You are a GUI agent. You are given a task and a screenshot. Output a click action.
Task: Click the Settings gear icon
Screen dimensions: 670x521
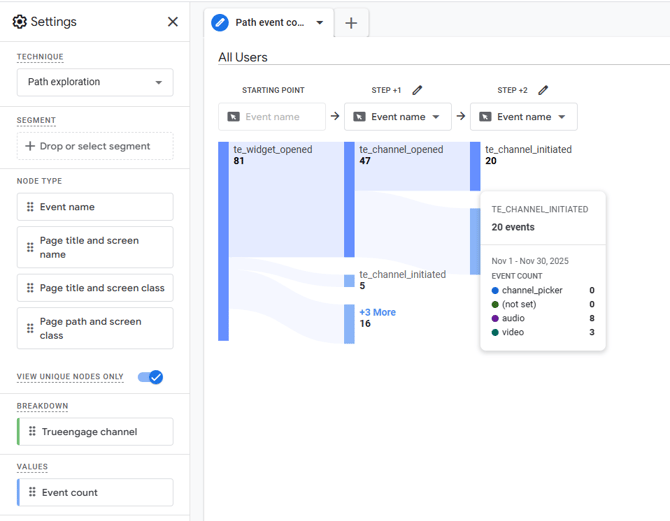click(x=19, y=22)
